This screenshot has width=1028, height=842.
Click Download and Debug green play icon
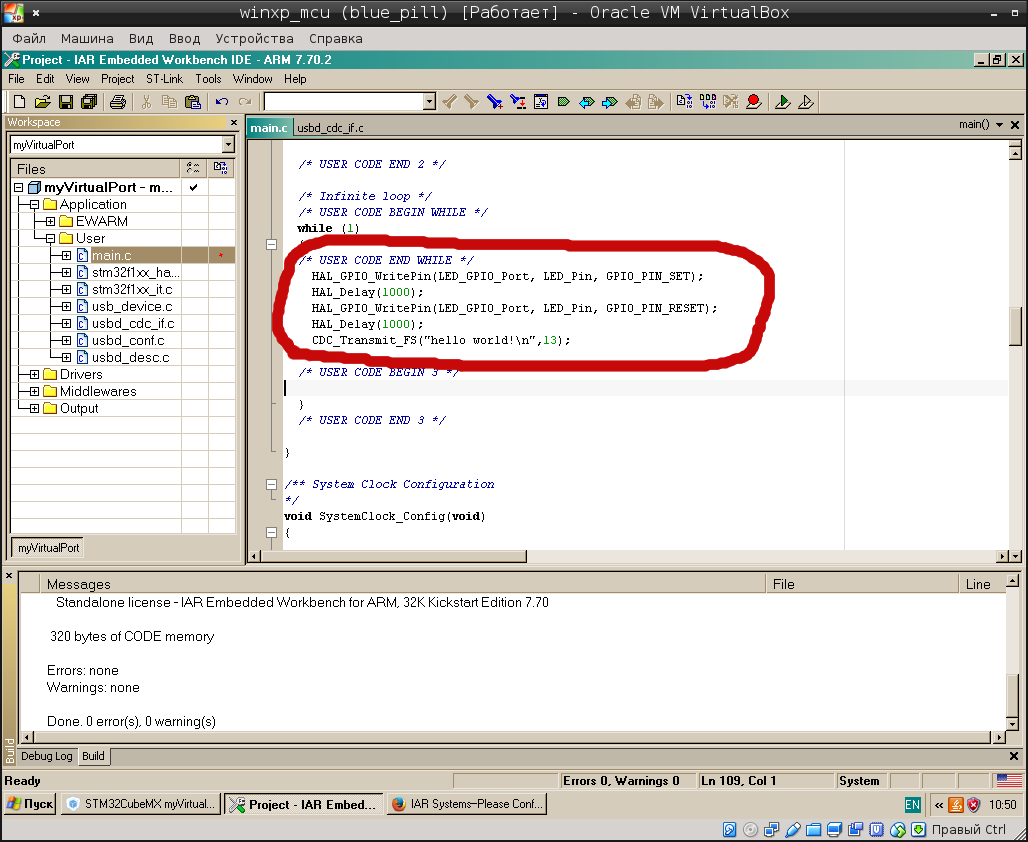782,102
